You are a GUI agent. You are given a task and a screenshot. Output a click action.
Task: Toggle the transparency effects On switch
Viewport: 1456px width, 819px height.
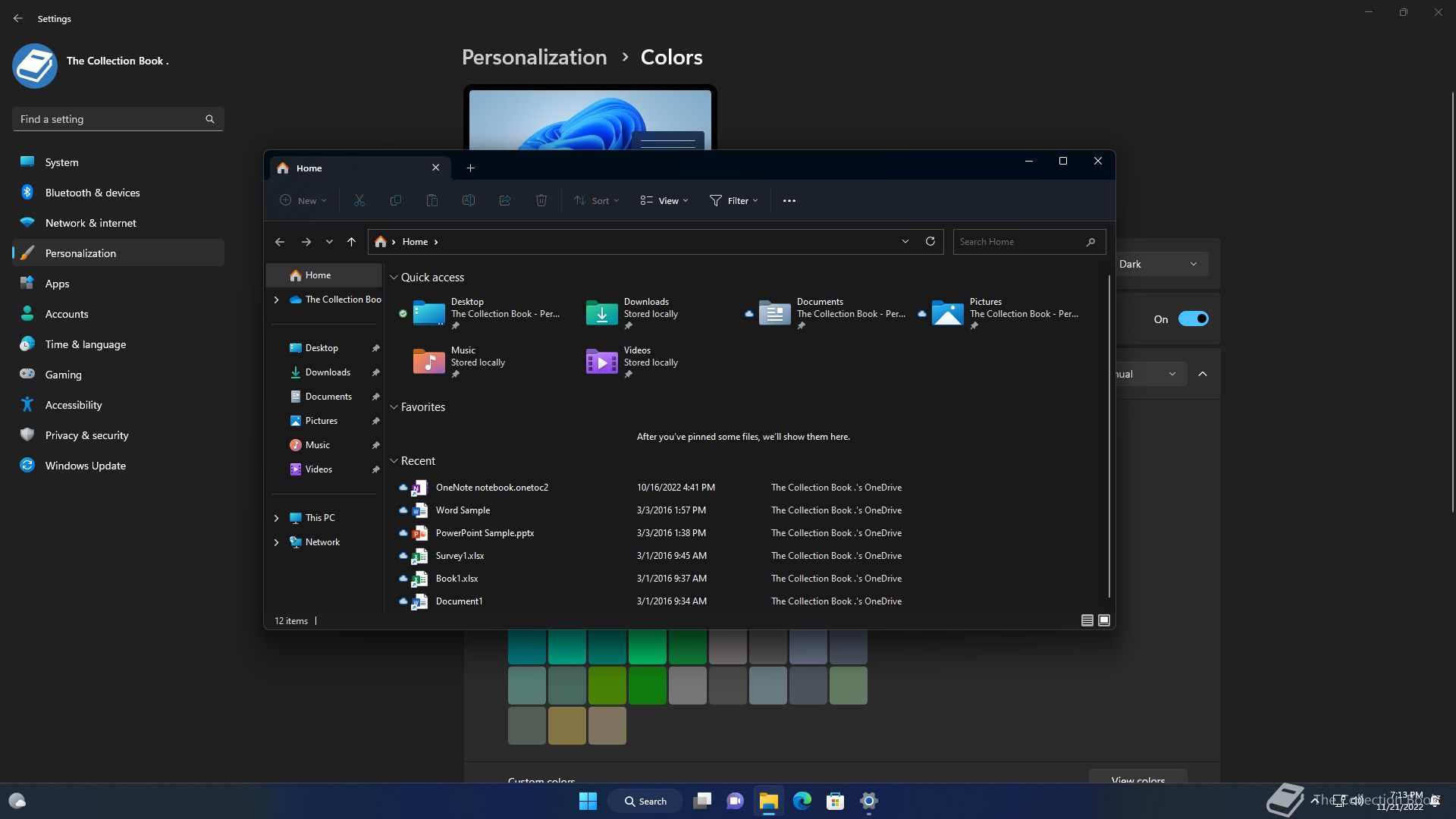click(x=1193, y=319)
